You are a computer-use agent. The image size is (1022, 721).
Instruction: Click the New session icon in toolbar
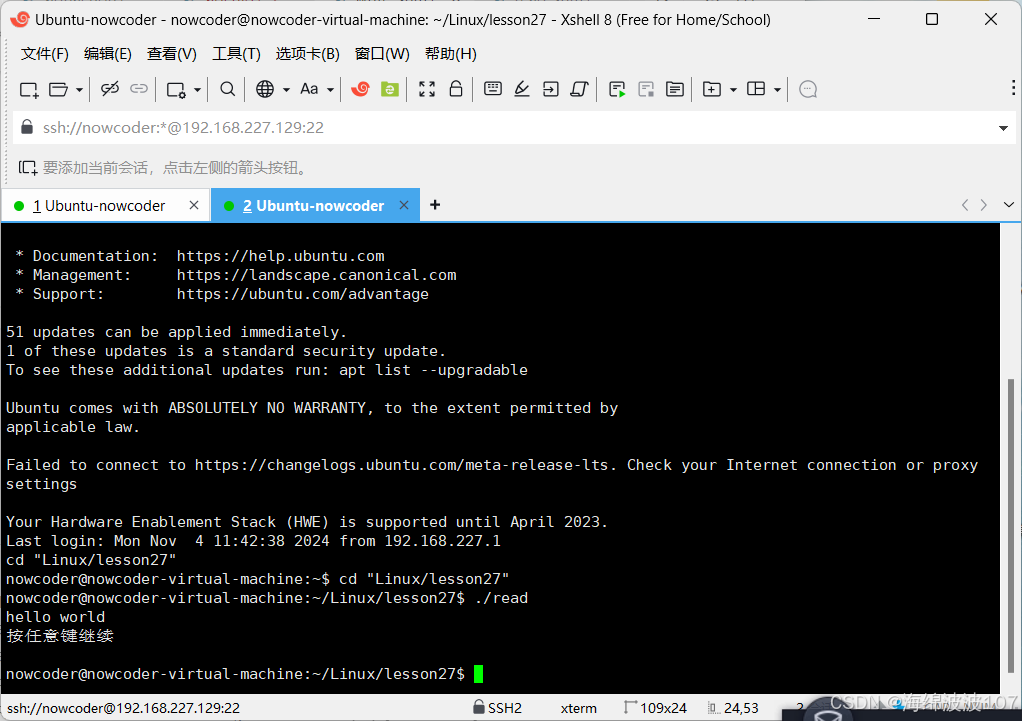click(29, 89)
